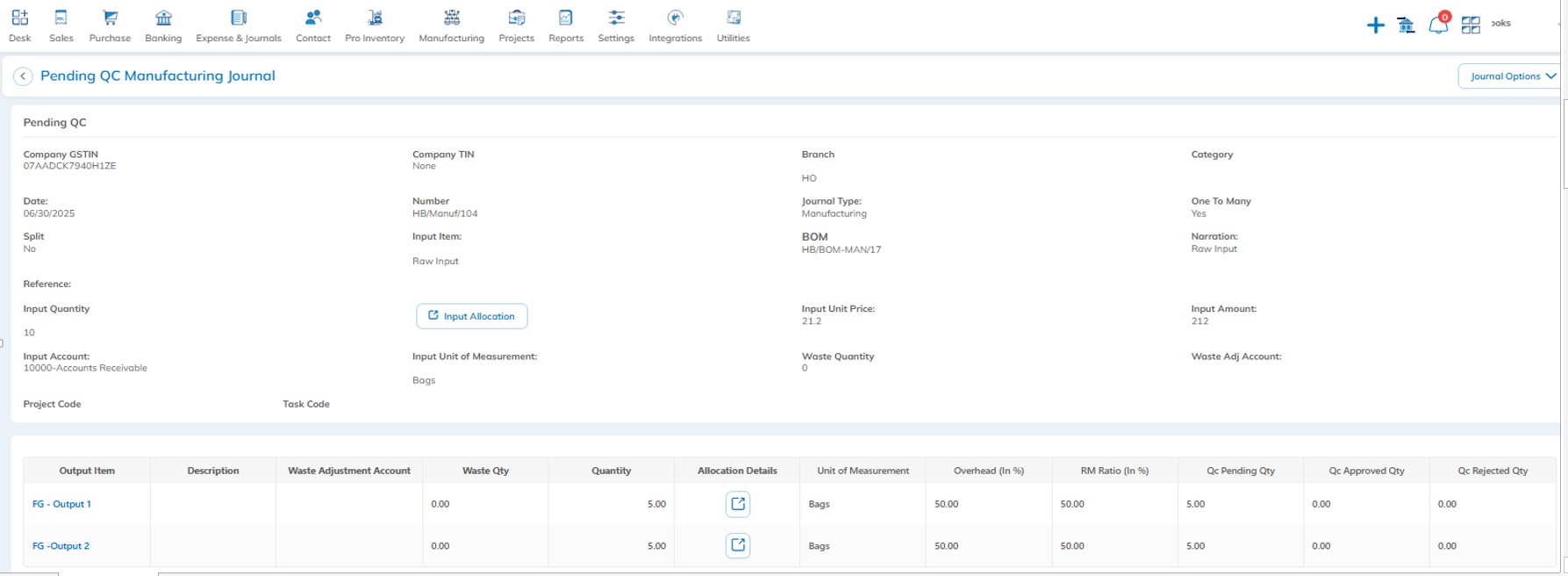1568x576 pixels.
Task: Open the Pro Inventory icon
Action: [x=375, y=18]
